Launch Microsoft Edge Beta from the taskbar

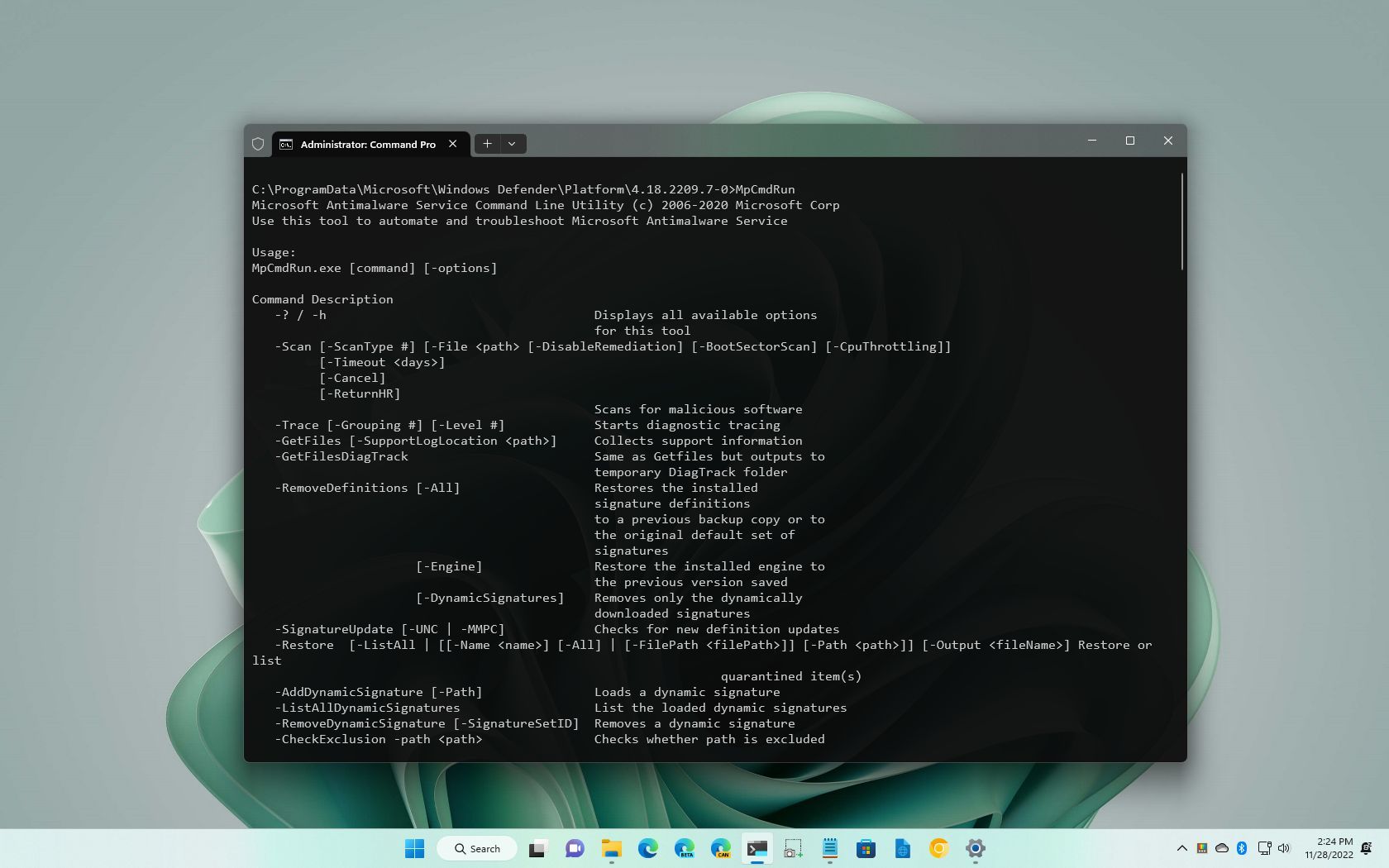pyautogui.click(x=684, y=848)
